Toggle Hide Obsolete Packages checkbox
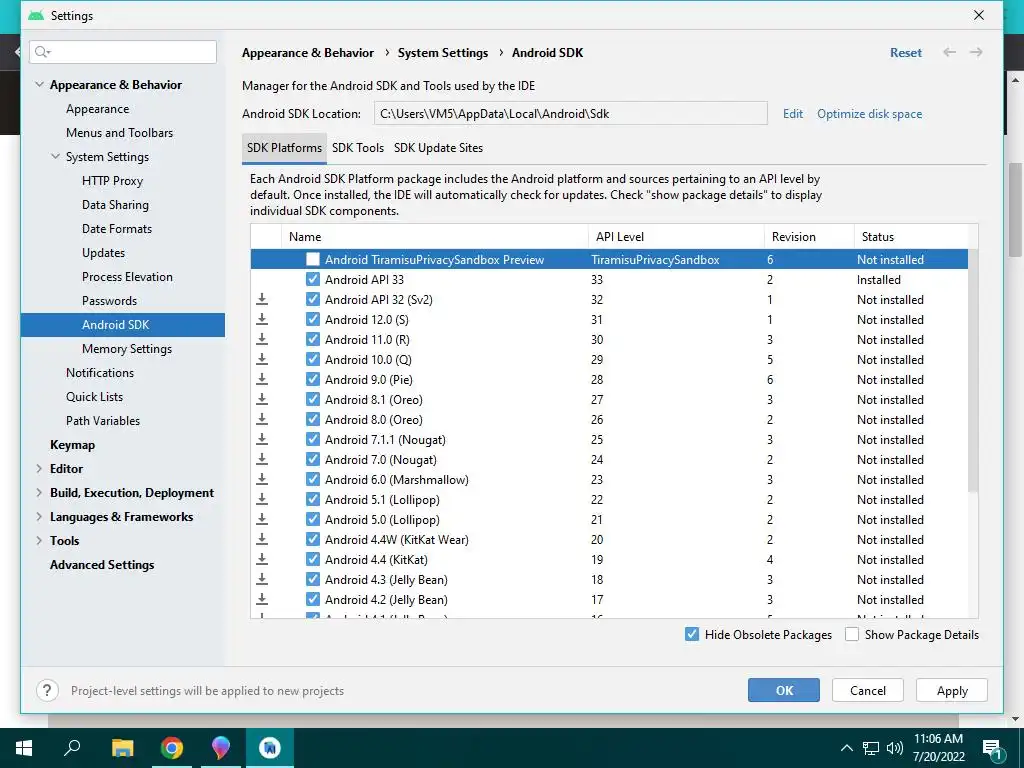This screenshot has height=768, width=1024. pyautogui.click(x=692, y=634)
